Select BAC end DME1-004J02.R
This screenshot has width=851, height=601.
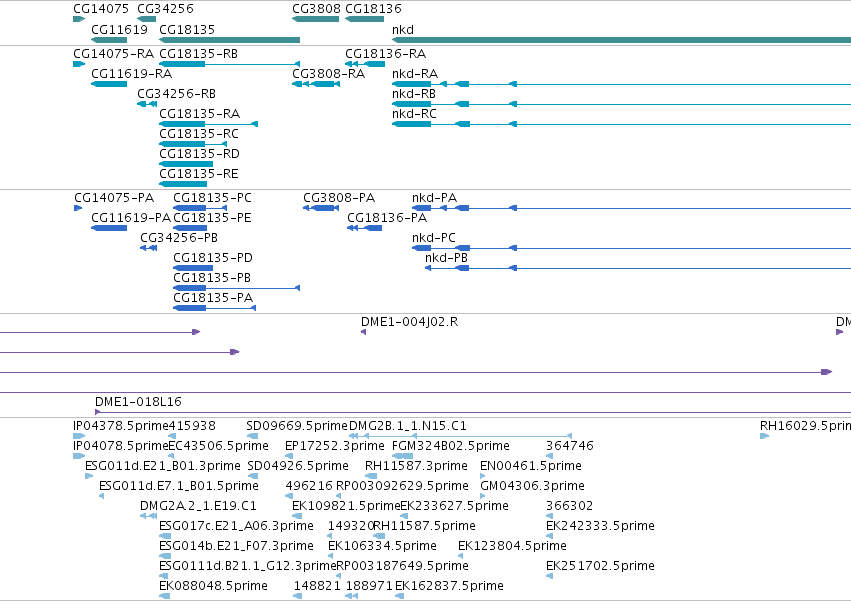pyautogui.click(x=409, y=322)
